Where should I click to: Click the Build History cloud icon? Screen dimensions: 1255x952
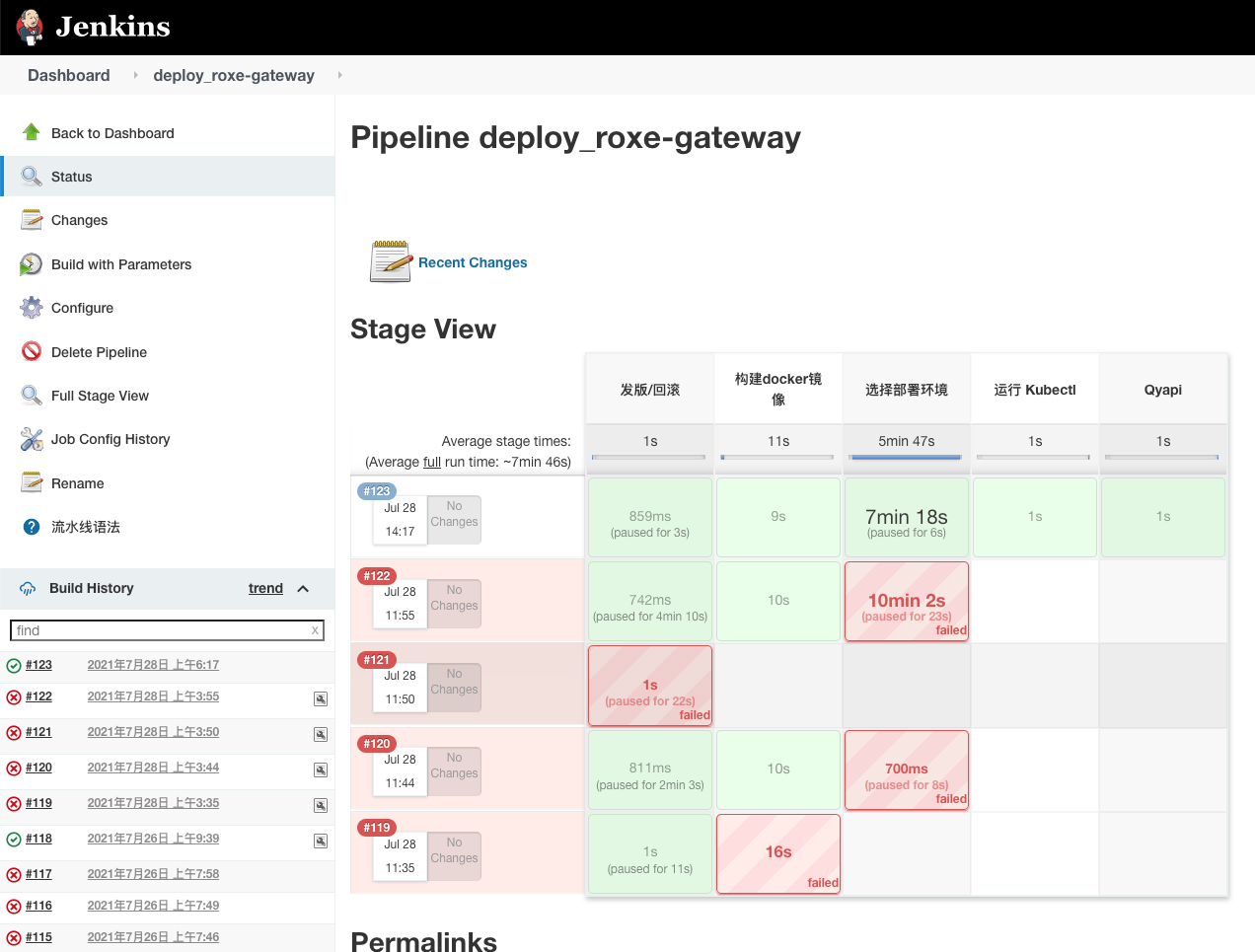(x=28, y=588)
